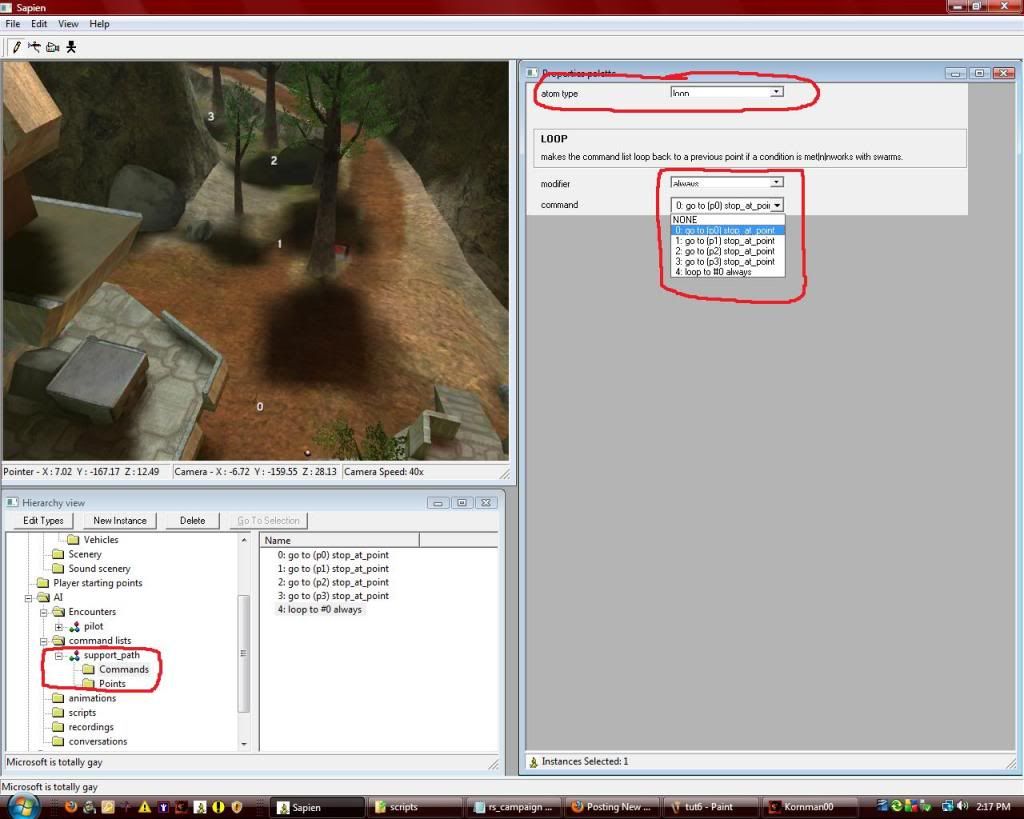The image size is (1024, 819).
Task: Click the camera toolbar icon
Action: (53, 47)
